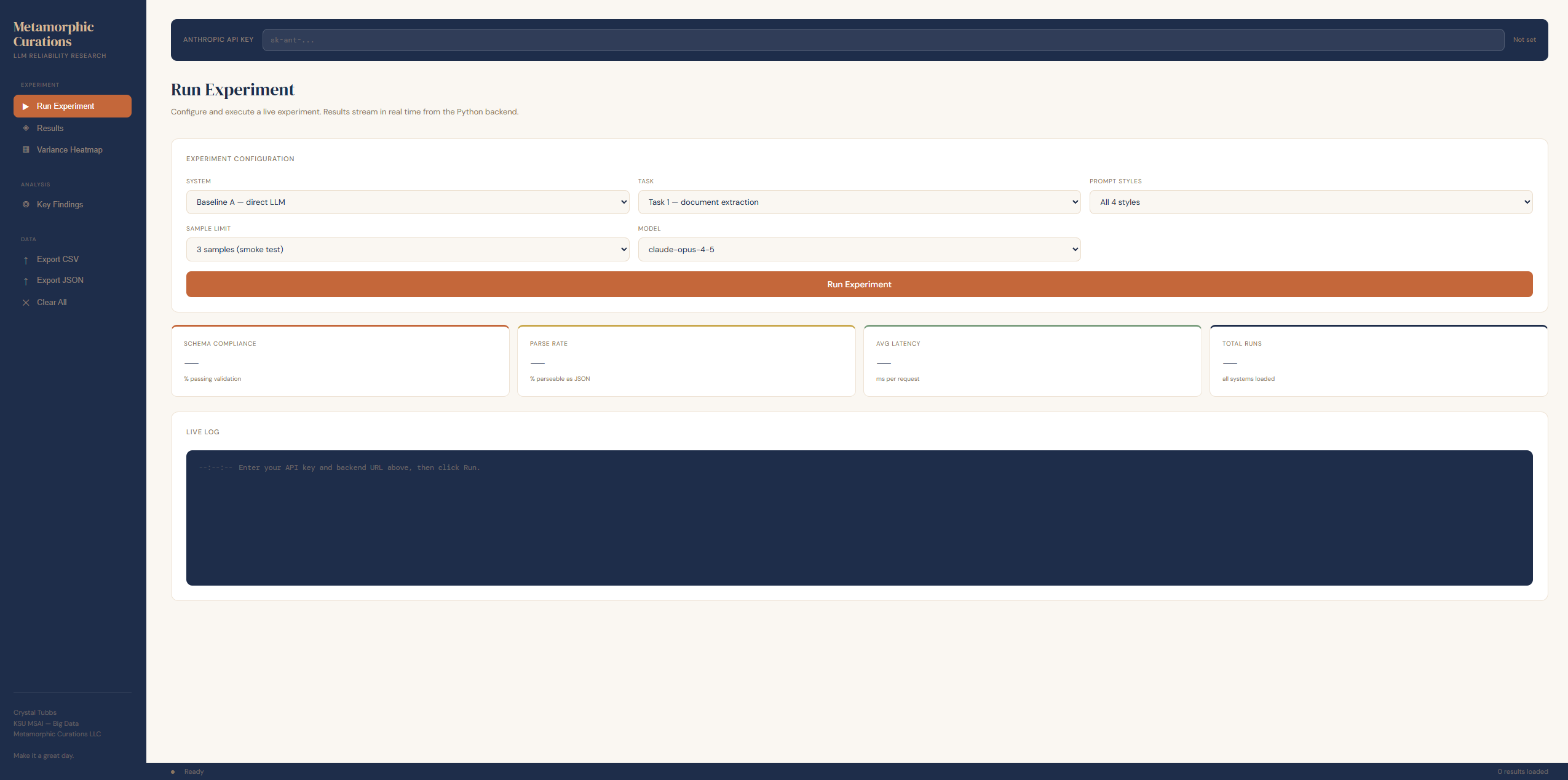Click the Metamorphic Curations logo title
The height and width of the screenshot is (780, 1568).
53,34
